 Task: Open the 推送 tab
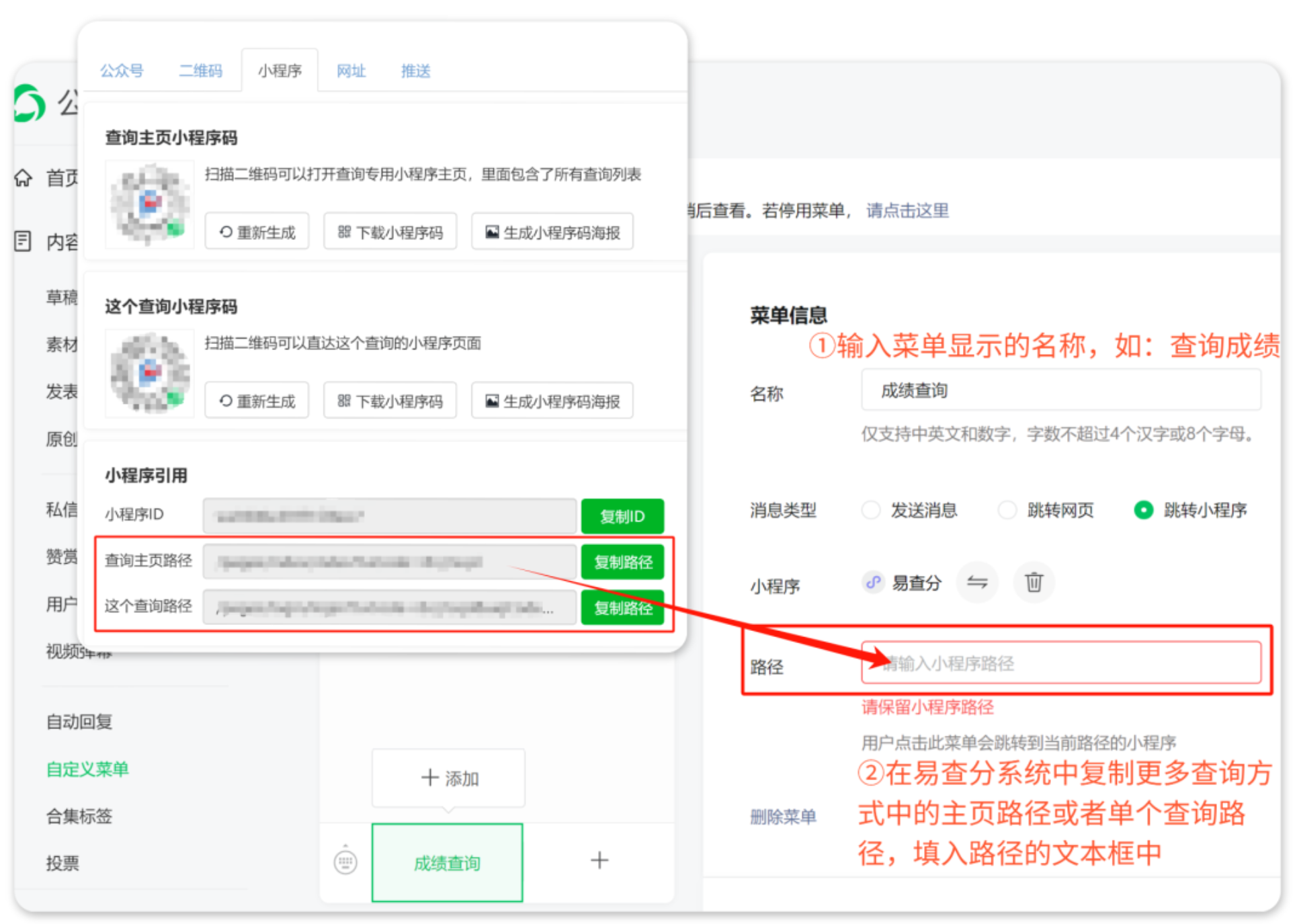click(415, 71)
